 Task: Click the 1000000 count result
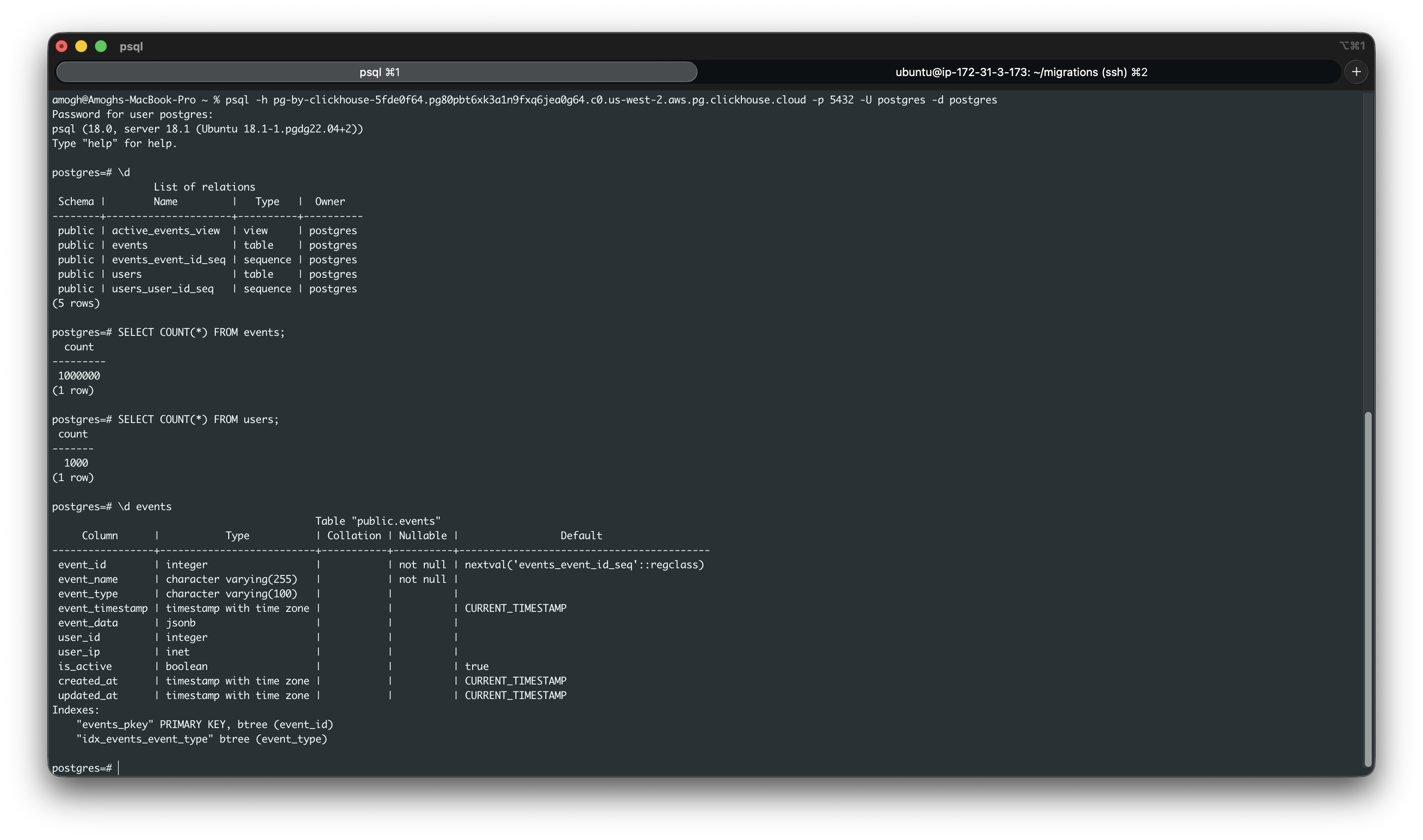pos(79,375)
